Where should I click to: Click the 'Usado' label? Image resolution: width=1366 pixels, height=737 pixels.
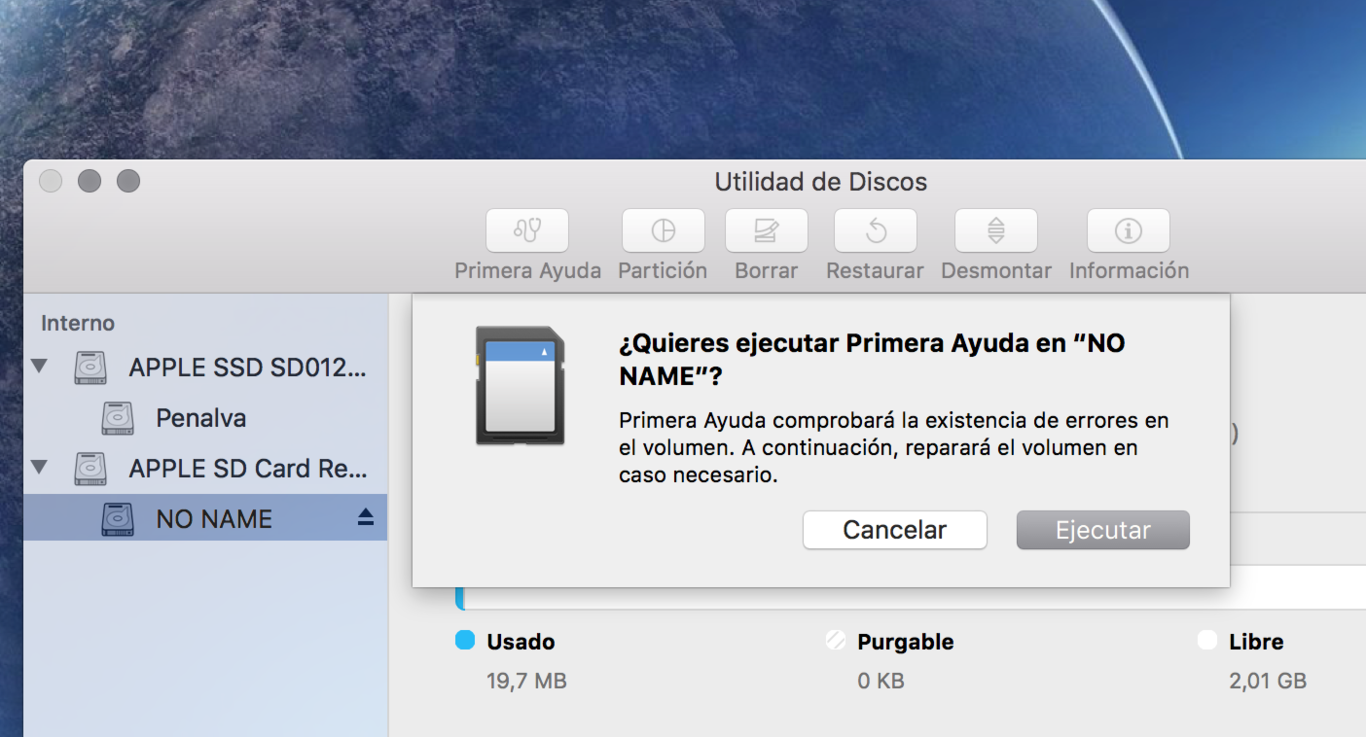point(521,642)
